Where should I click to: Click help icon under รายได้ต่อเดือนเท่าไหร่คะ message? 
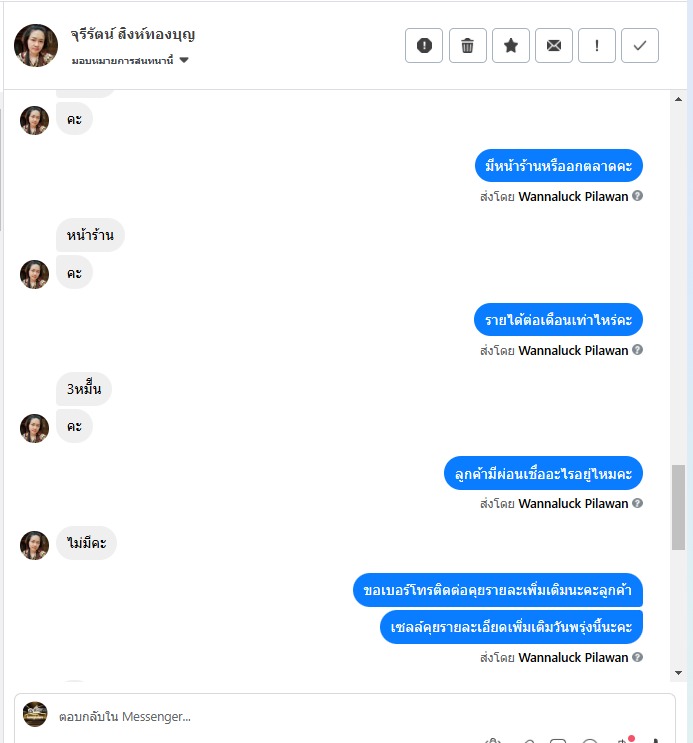pyautogui.click(x=638, y=350)
